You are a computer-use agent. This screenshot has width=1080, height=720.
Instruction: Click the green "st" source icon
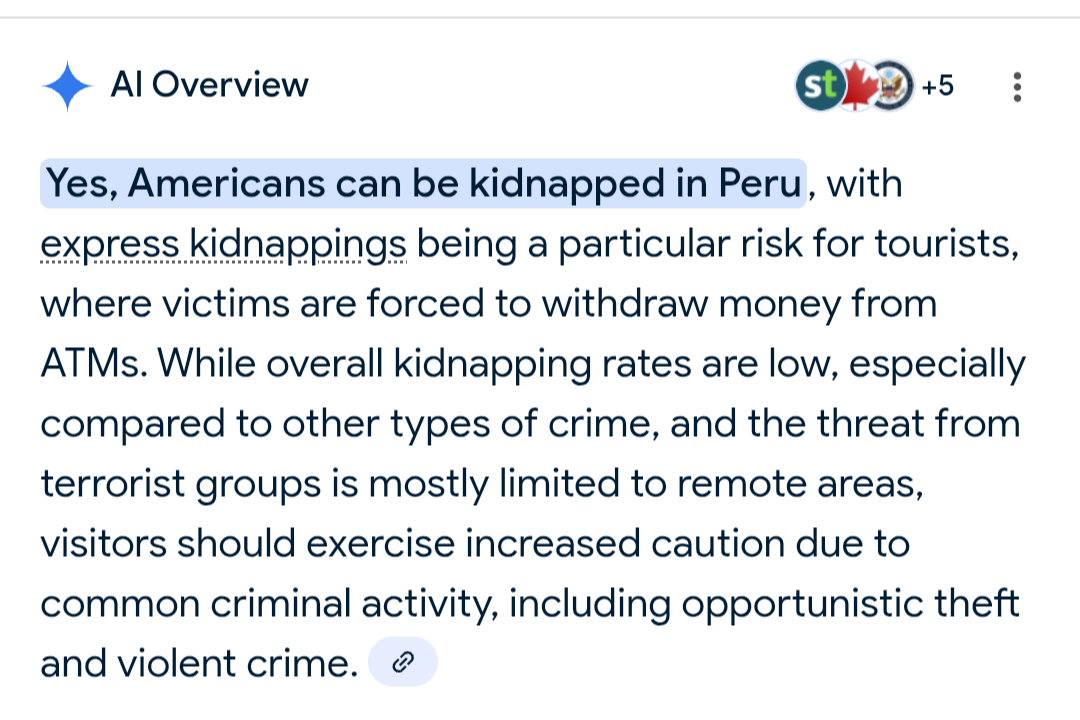tap(820, 86)
